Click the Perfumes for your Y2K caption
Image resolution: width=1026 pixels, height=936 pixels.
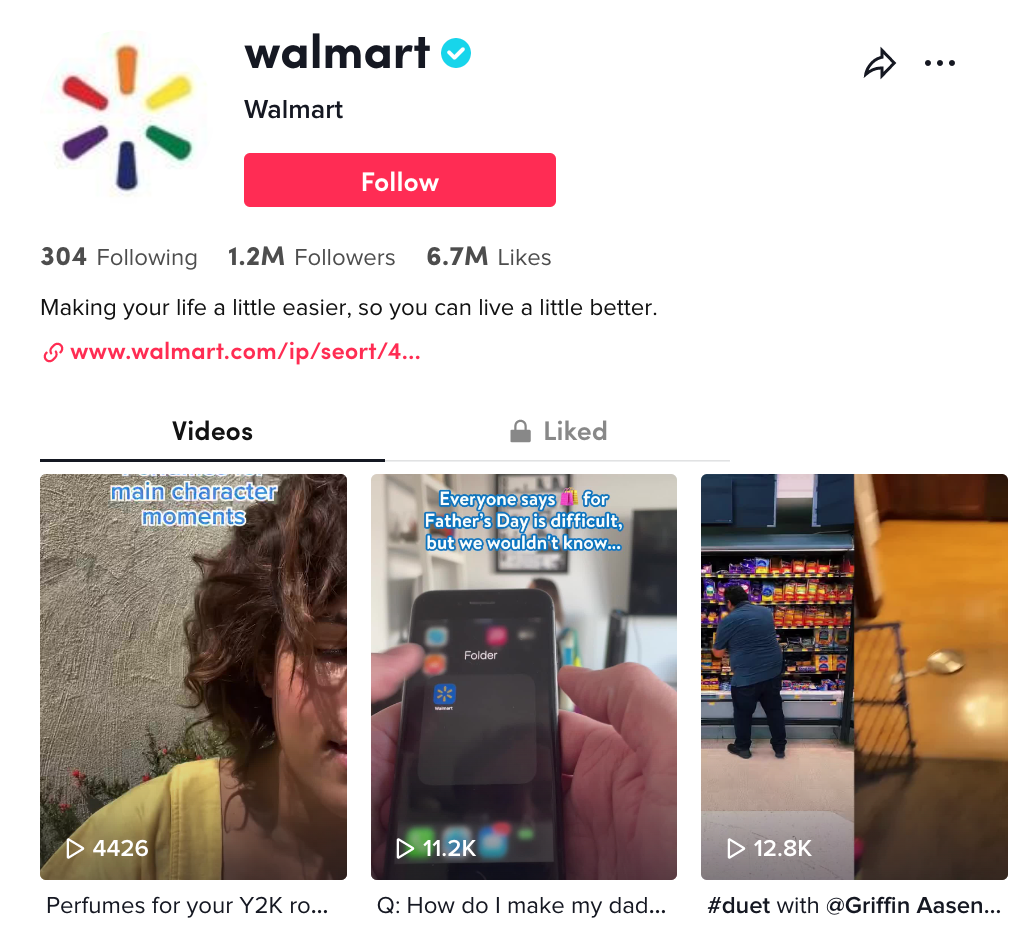coord(187,905)
